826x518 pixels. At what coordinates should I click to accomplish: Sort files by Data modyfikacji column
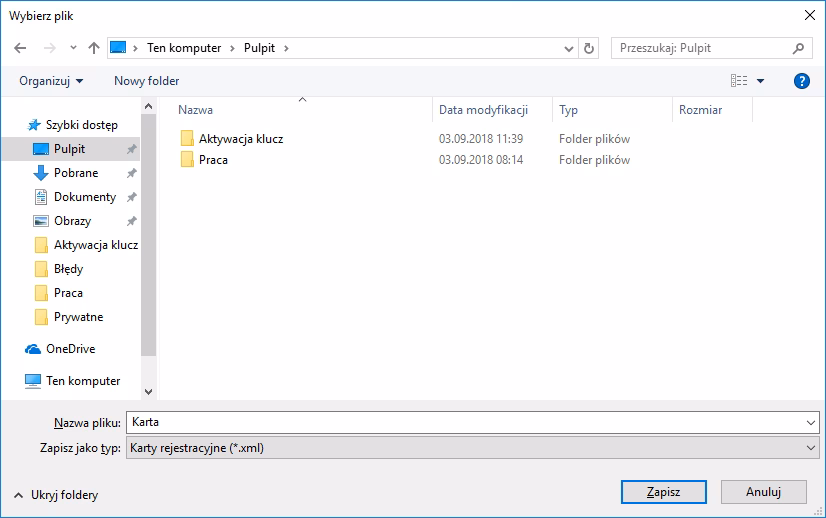(482, 110)
